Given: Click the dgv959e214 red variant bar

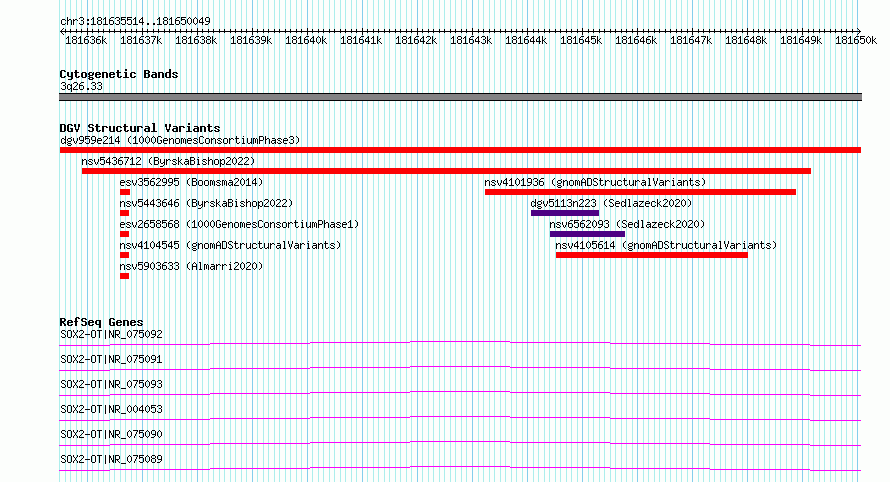Looking at the screenshot, I should tap(460, 150).
